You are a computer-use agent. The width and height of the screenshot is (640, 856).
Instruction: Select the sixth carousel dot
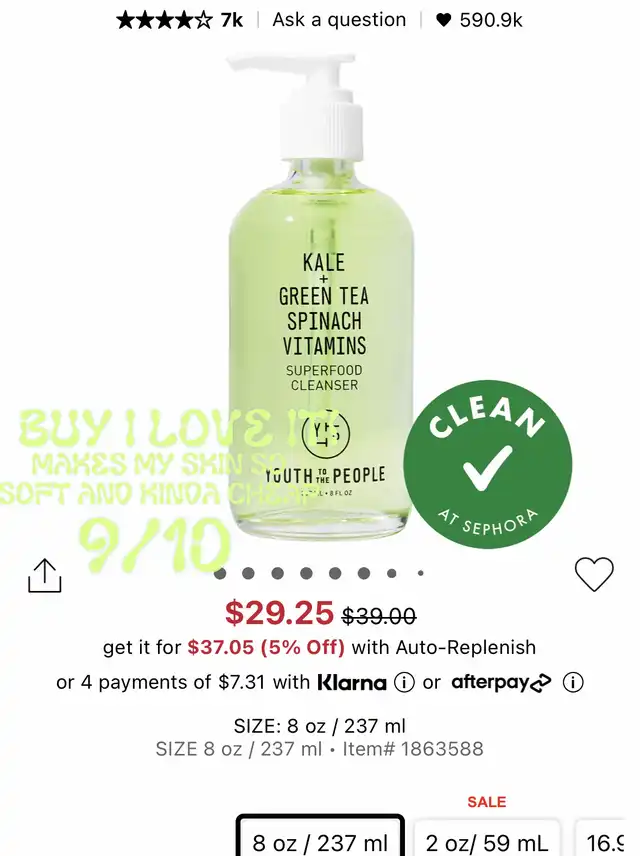[x=364, y=573]
